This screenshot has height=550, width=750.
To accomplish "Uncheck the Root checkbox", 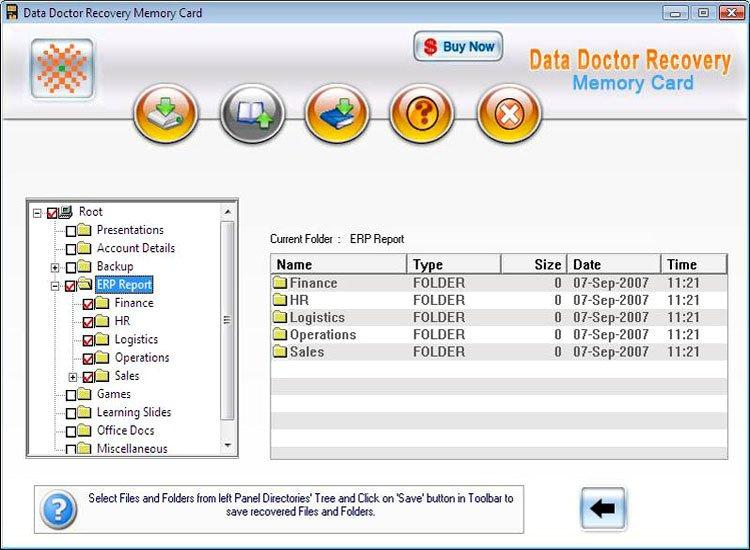I will (x=52, y=213).
